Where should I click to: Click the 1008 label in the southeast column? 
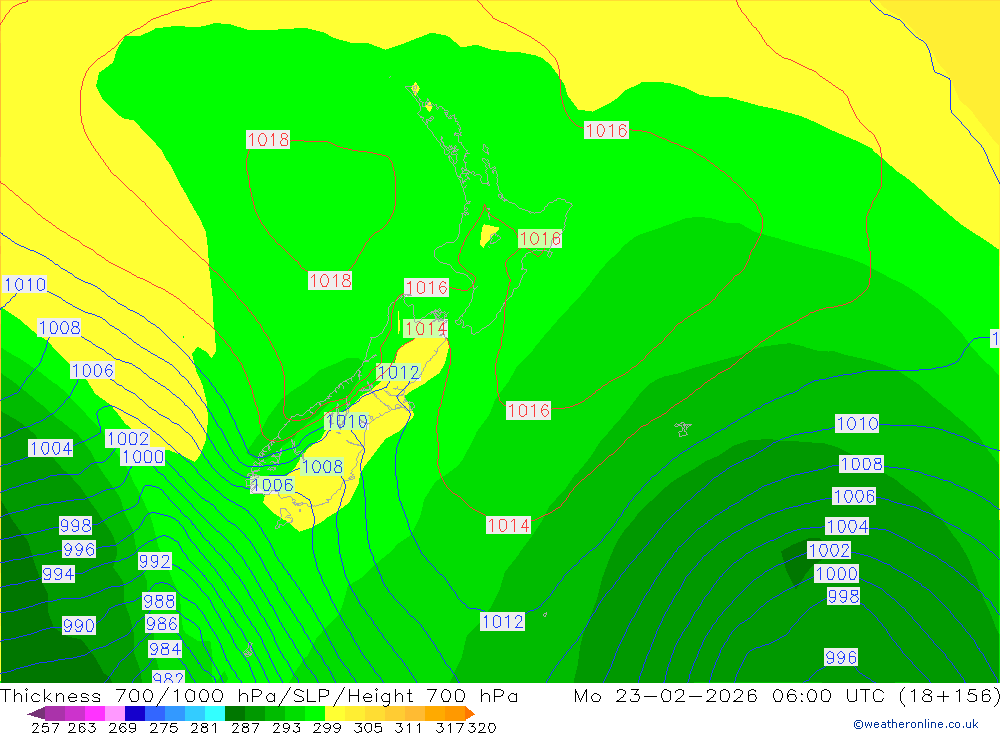(x=862, y=464)
